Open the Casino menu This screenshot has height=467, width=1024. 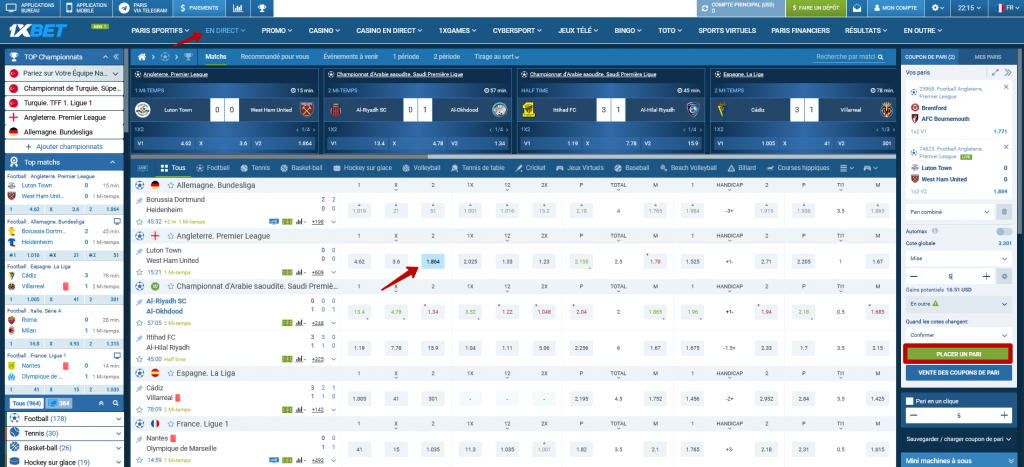point(323,31)
